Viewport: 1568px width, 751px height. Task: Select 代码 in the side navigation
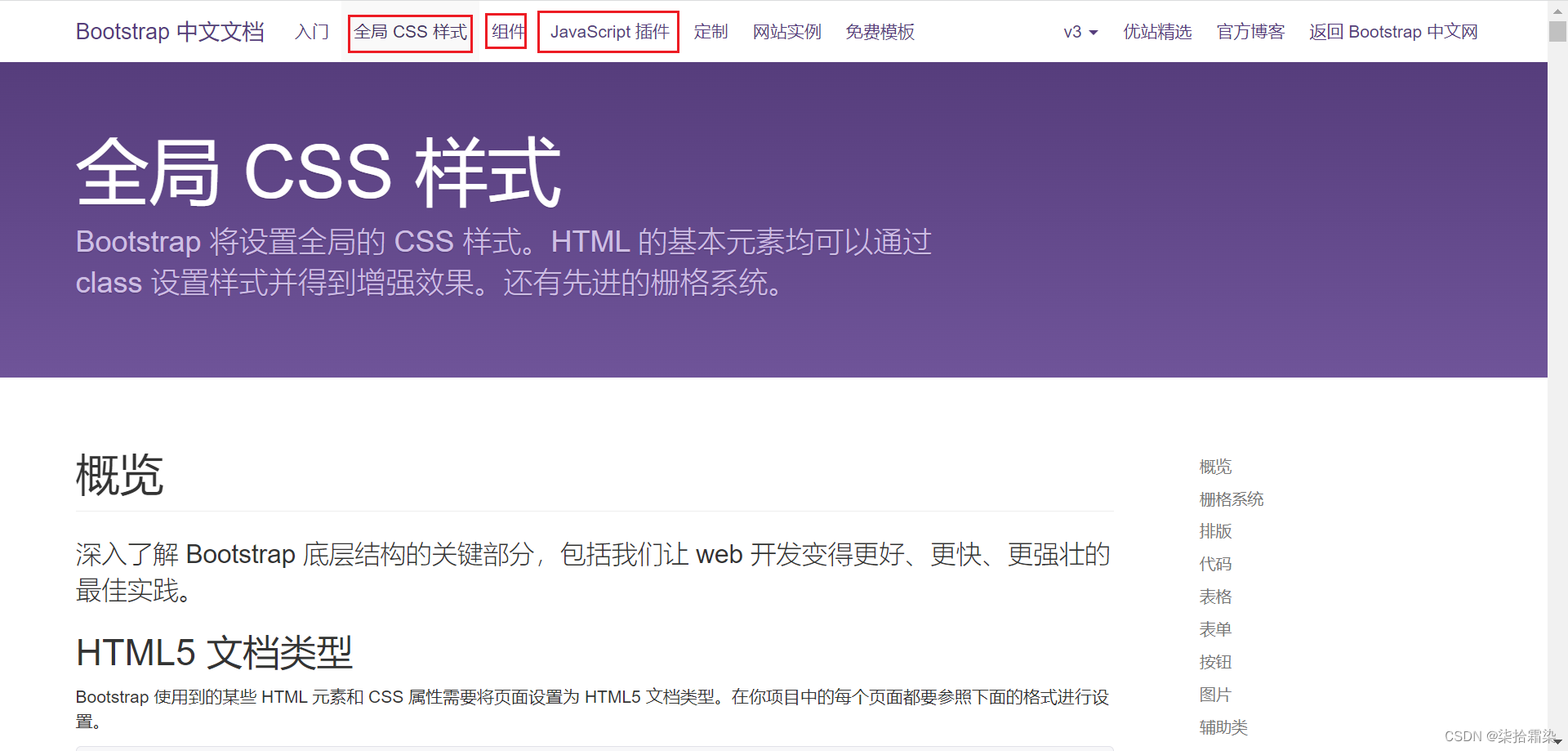1215,564
